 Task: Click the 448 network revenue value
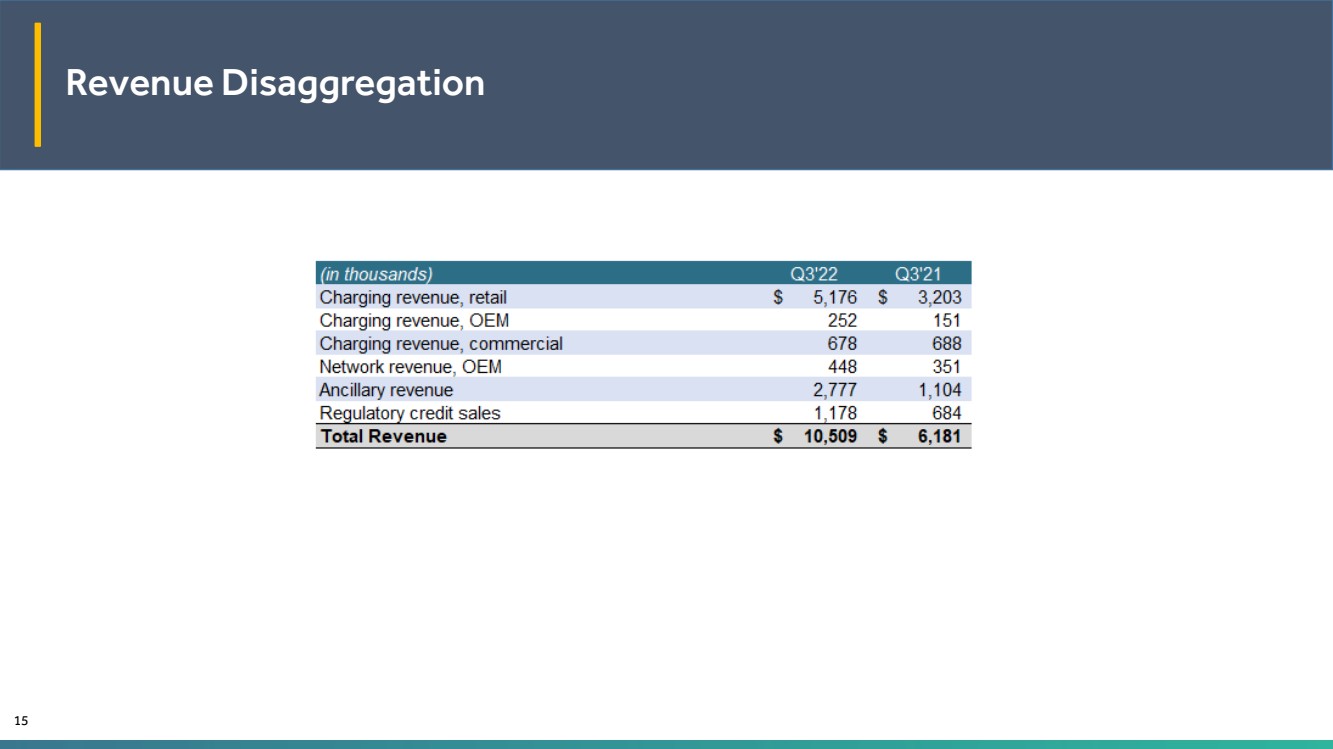click(x=841, y=366)
